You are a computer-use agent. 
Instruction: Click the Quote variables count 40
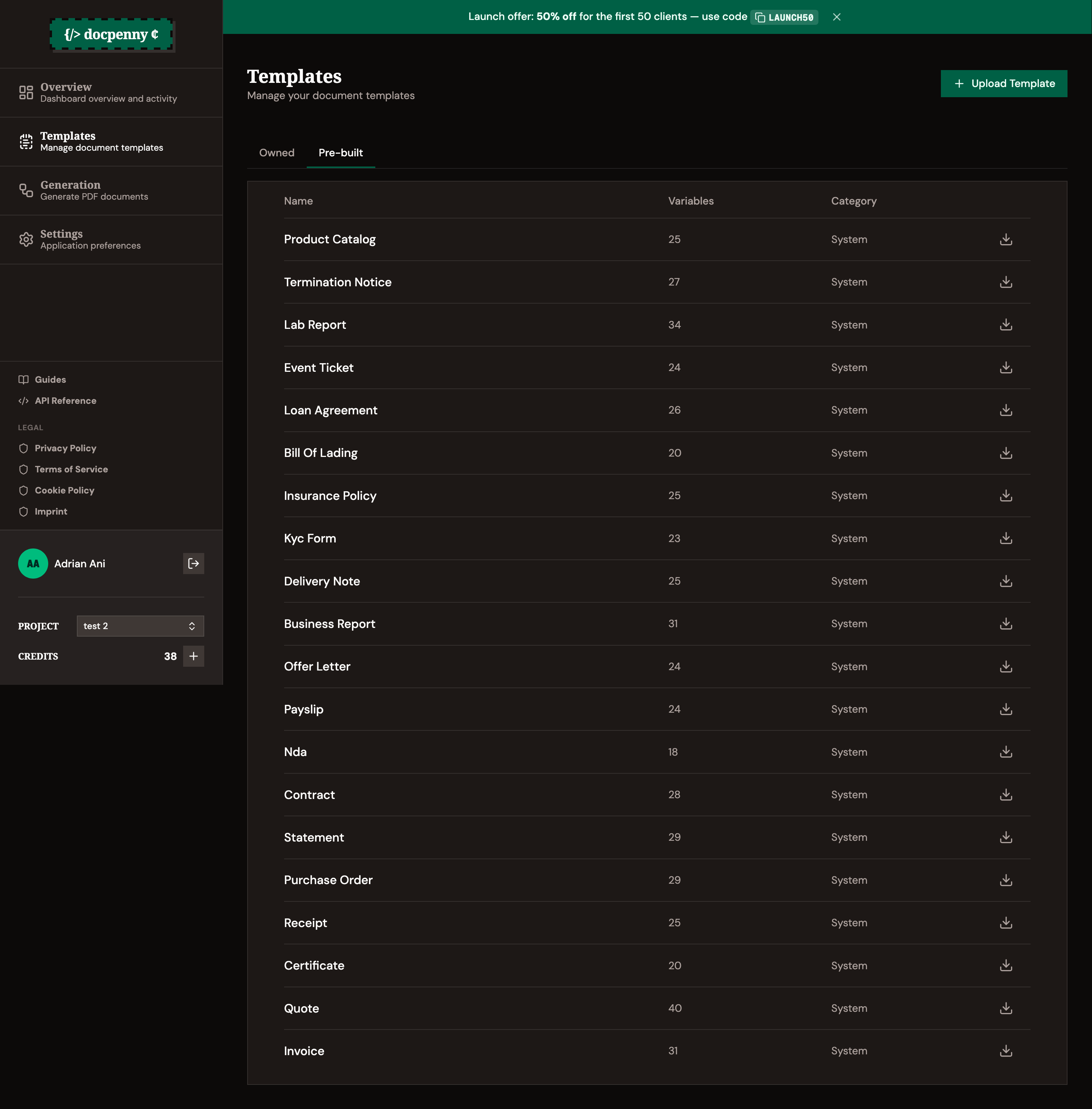674,1008
